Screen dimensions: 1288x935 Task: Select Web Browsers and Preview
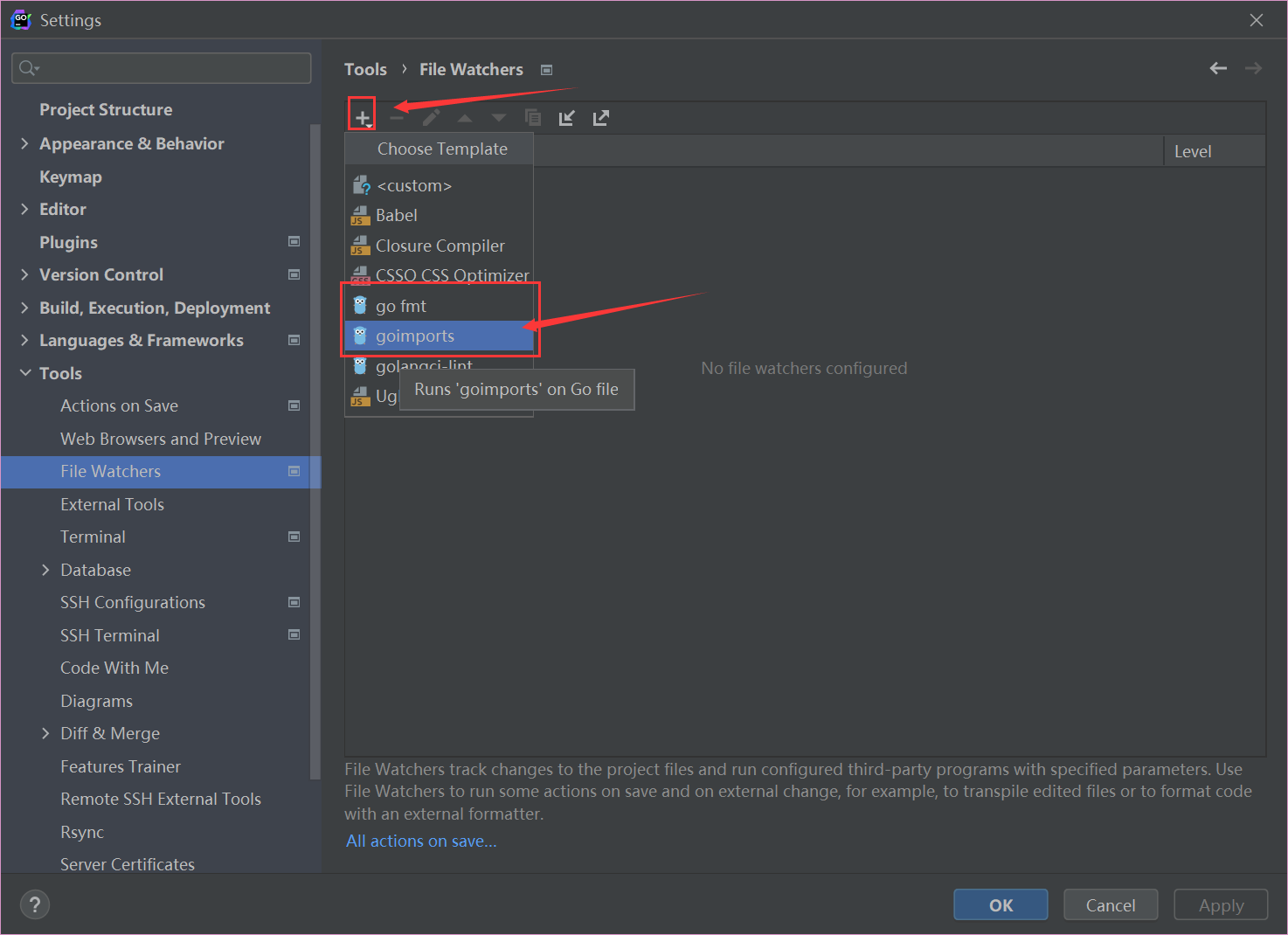pos(161,439)
